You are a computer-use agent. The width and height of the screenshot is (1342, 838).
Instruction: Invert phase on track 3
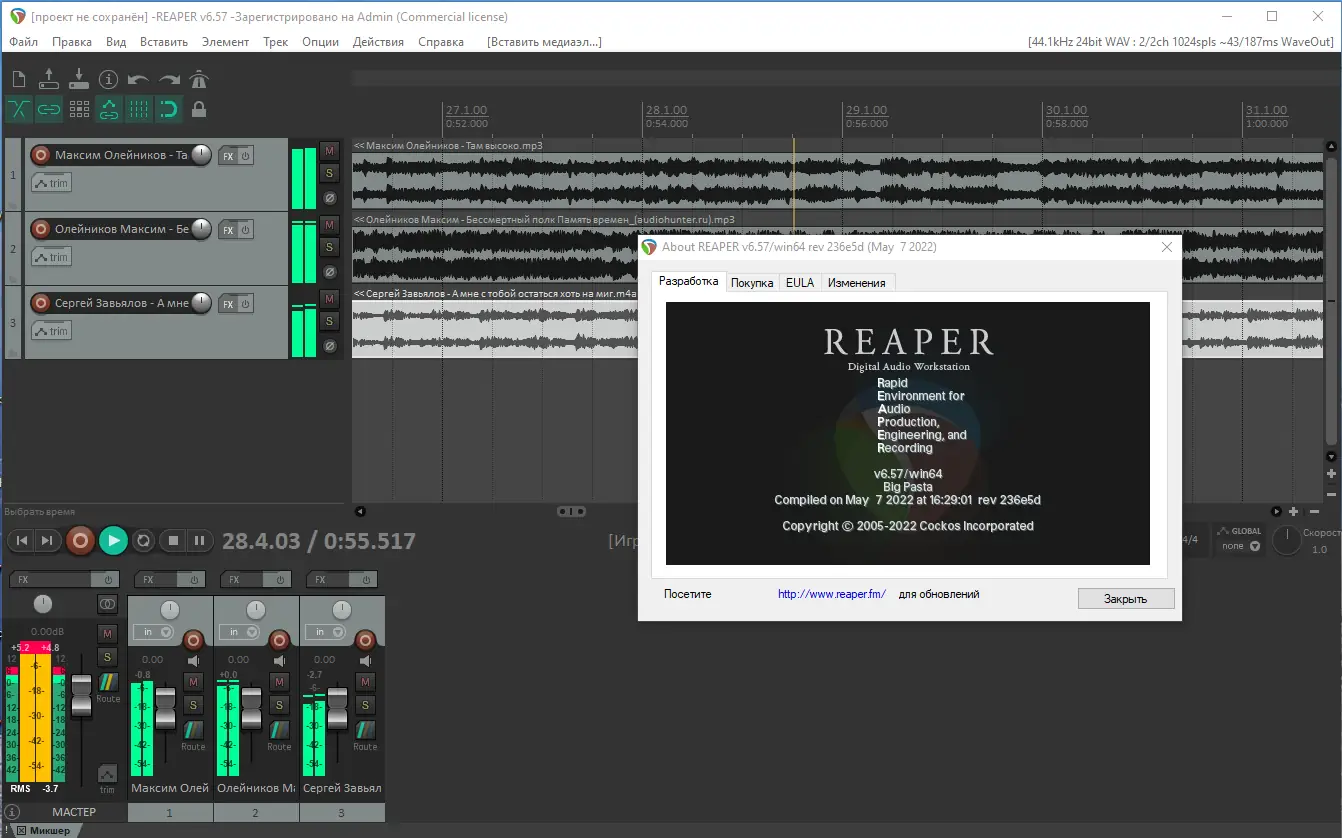[329, 346]
